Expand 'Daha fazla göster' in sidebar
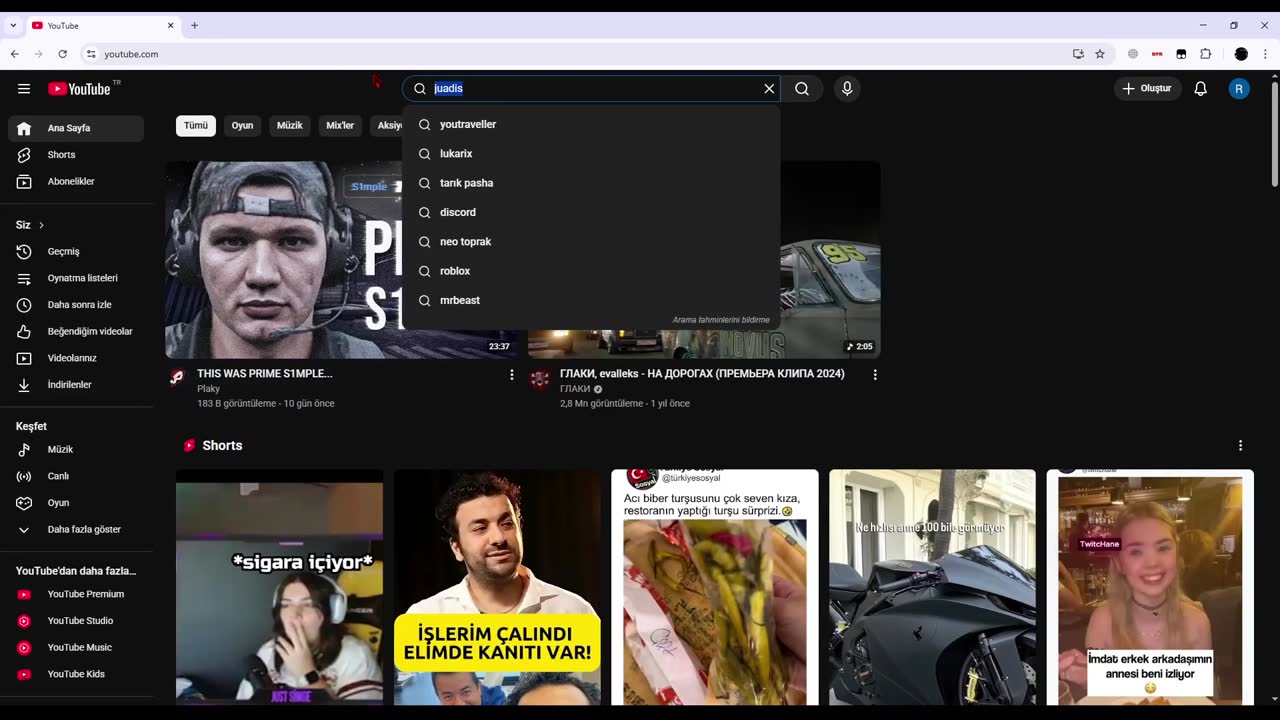This screenshot has width=1280, height=720. pos(83,529)
